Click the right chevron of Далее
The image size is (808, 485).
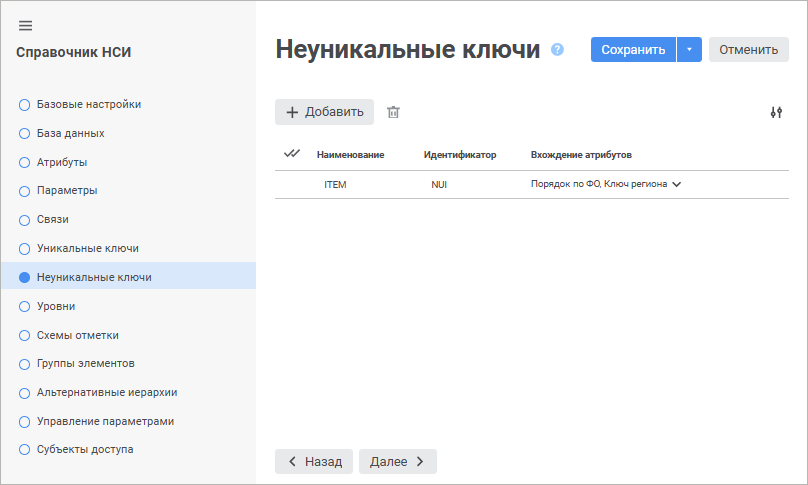(420, 461)
